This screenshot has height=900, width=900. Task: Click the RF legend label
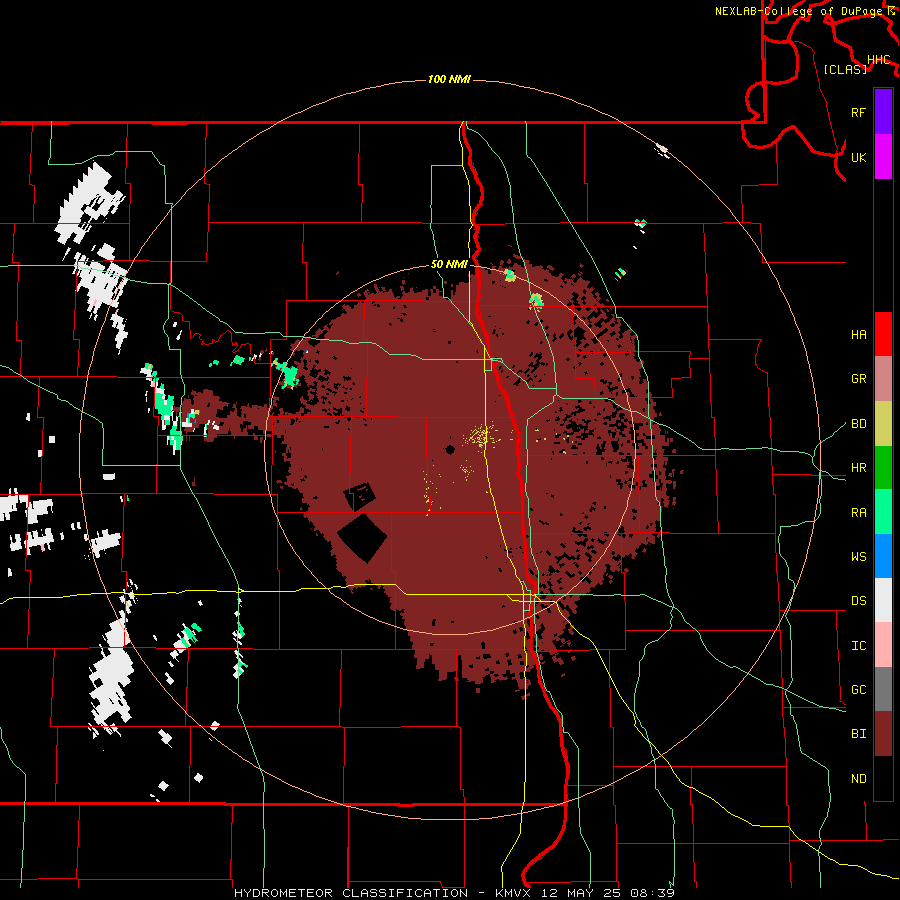pyautogui.click(x=858, y=112)
